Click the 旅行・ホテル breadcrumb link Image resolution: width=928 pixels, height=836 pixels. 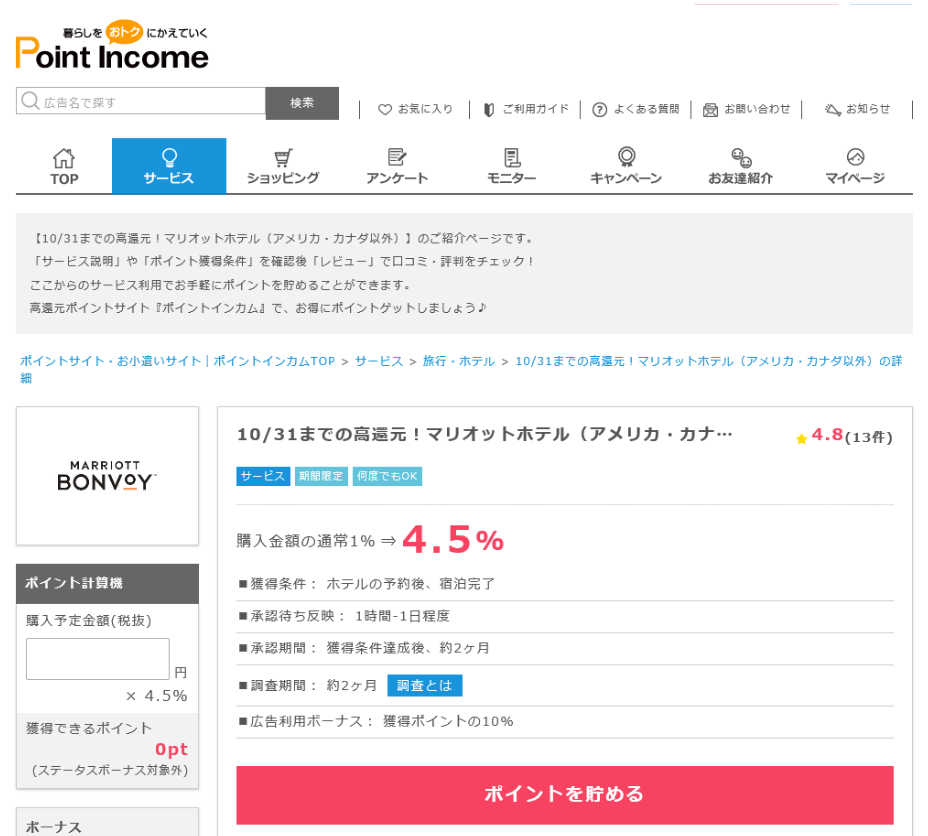tap(459, 361)
